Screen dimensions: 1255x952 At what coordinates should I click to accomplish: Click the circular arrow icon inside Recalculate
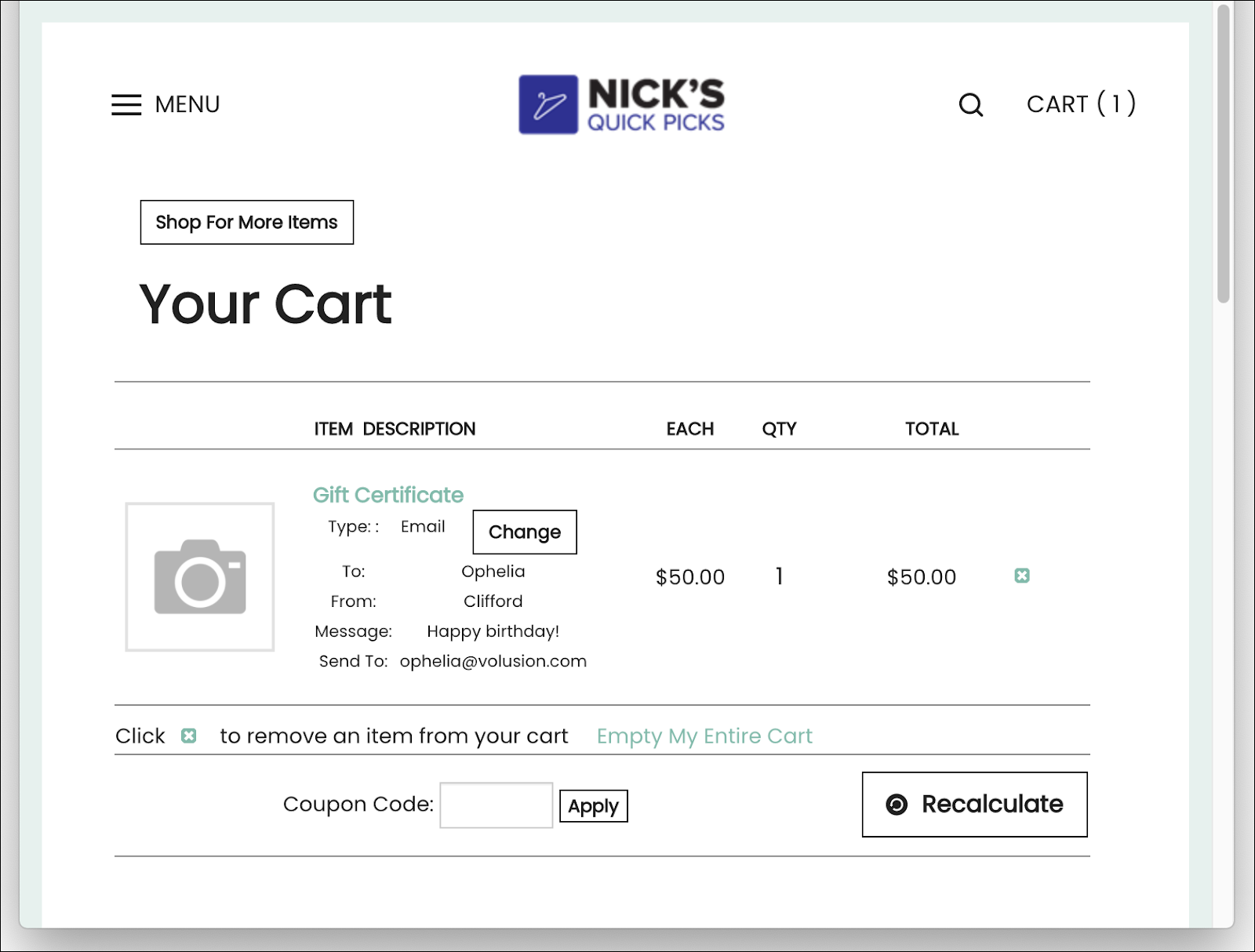(x=896, y=805)
